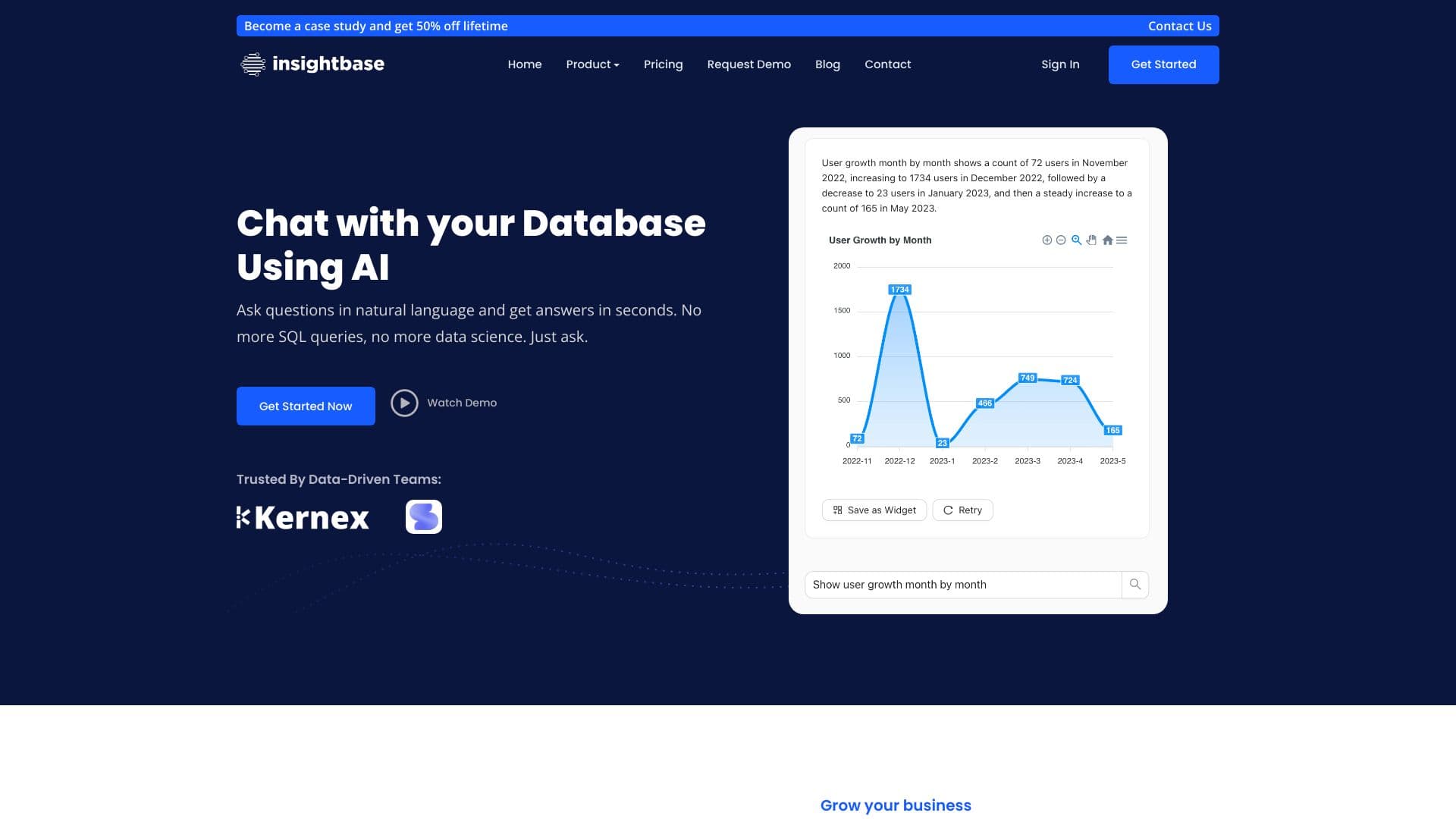Click the Retry button below the chart
Screen dimensions: 1456x819
tap(962, 510)
